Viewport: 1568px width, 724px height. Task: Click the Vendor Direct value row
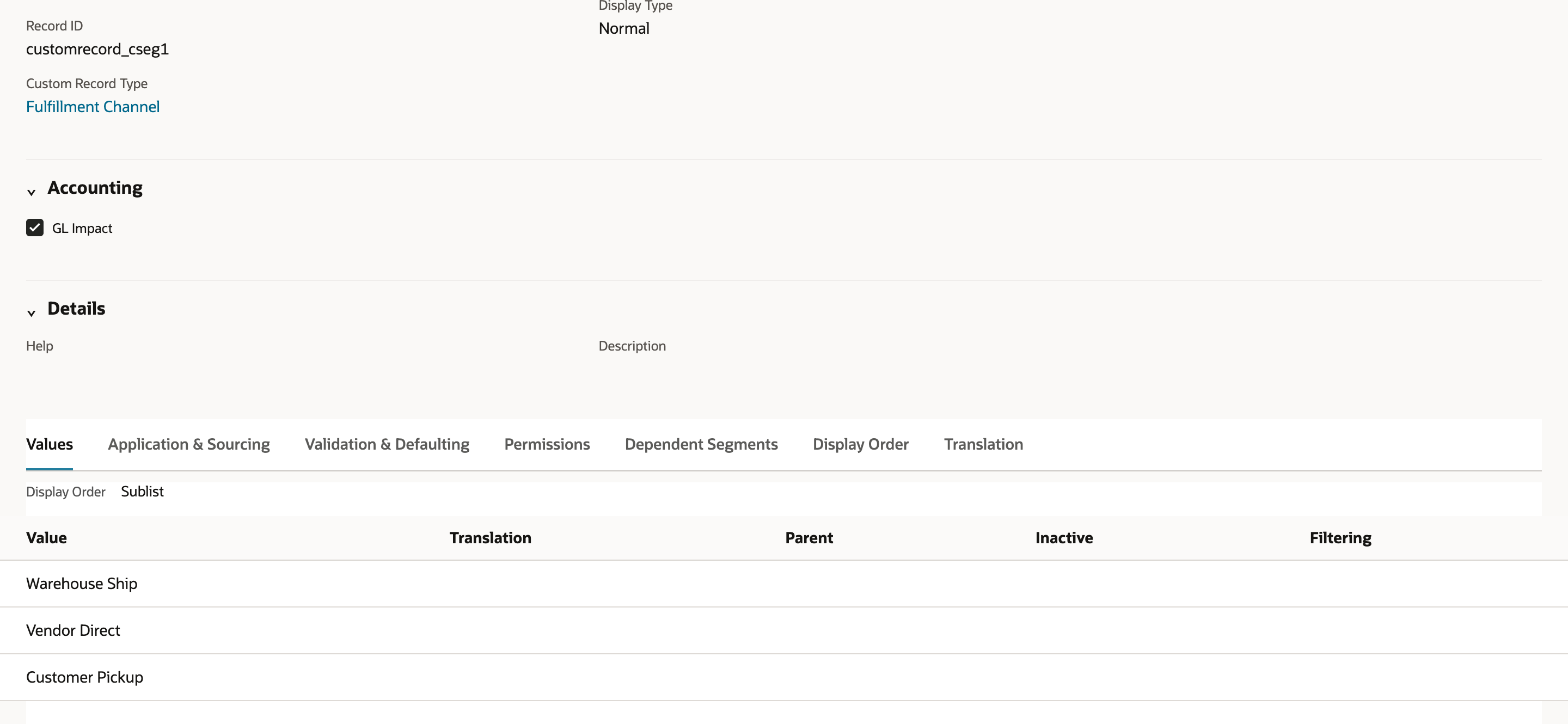(x=784, y=630)
